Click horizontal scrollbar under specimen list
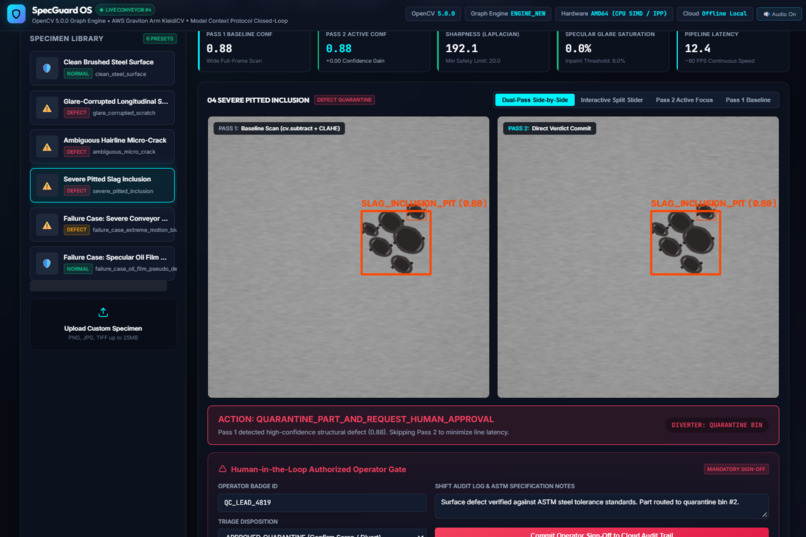The width and height of the screenshot is (806, 537). coord(98,286)
